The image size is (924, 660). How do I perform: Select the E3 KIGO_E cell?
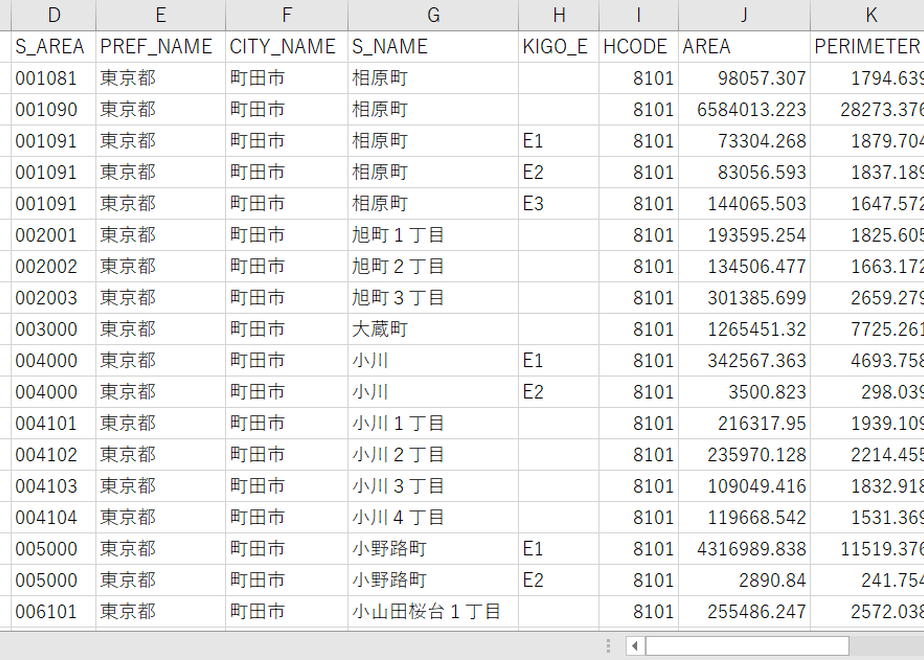click(x=559, y=203)
